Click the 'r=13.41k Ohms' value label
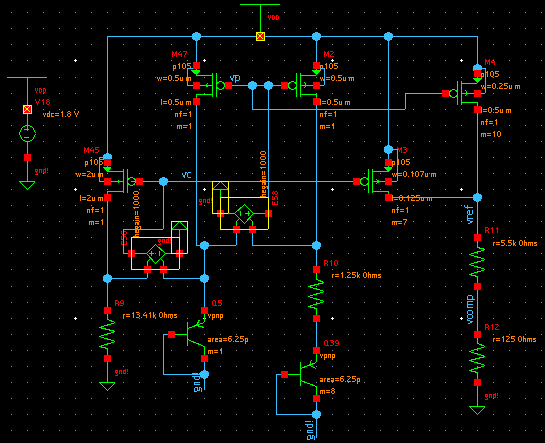The height and width of the screenshot is (443, 545). tap(150, 315)
